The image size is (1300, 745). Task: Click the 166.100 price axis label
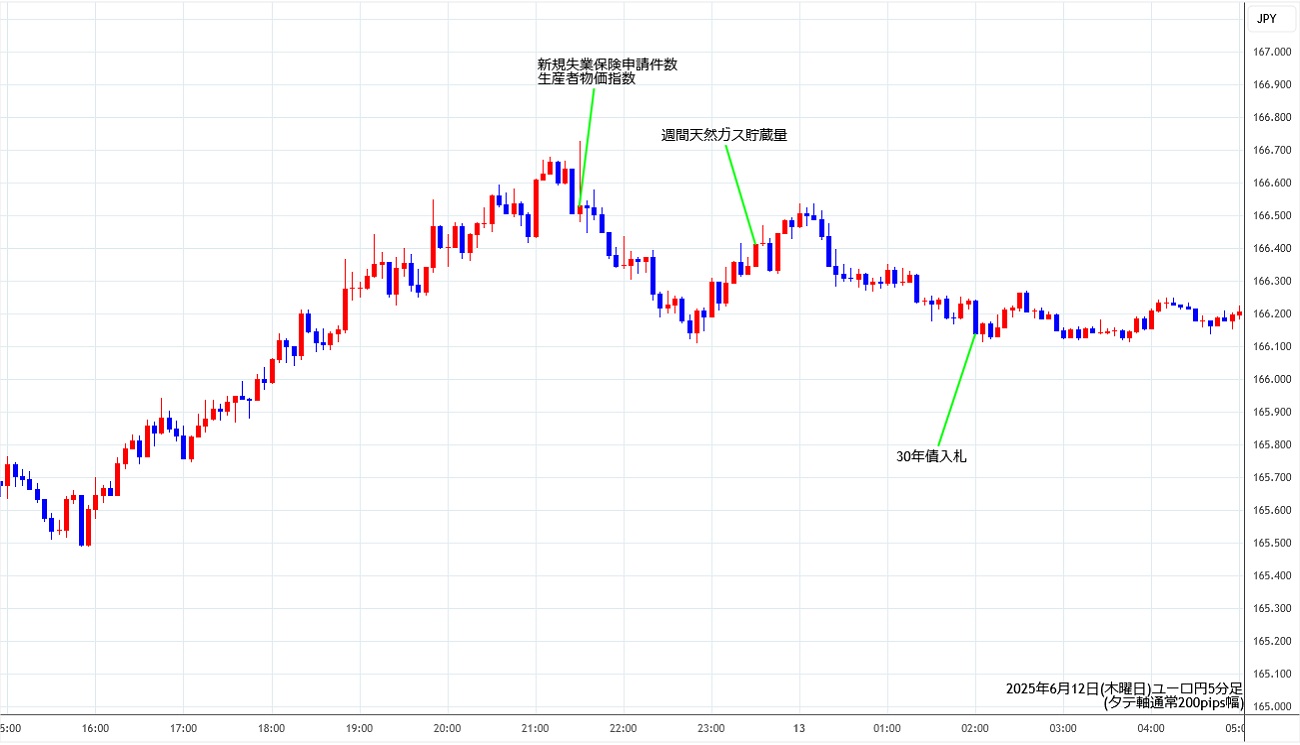[x=1273, y=347]
